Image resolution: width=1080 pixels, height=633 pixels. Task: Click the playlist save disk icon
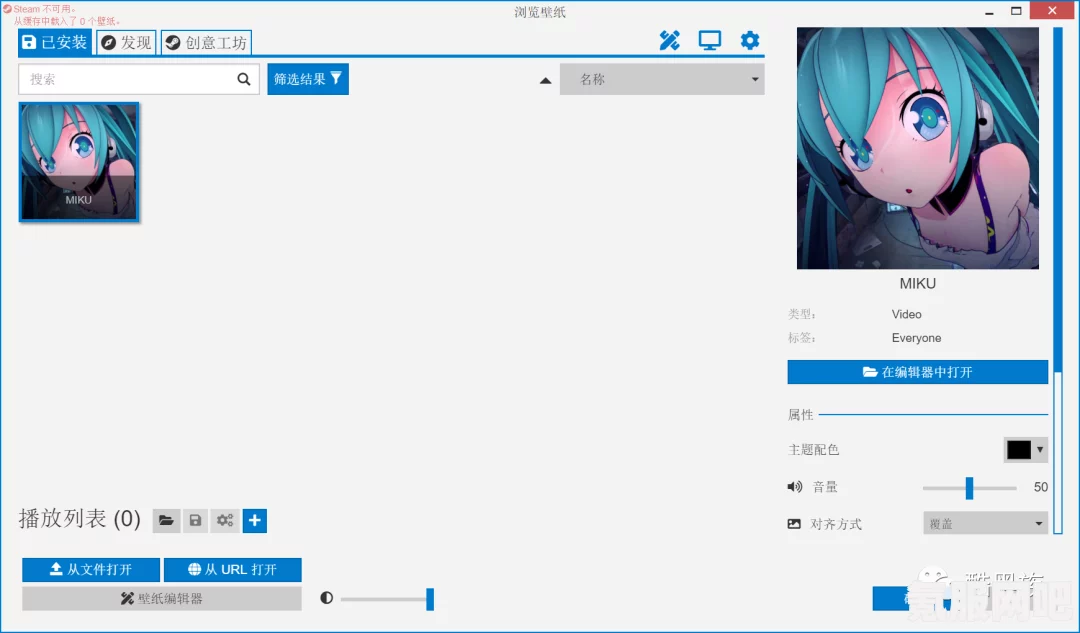[x=195, y=520]
